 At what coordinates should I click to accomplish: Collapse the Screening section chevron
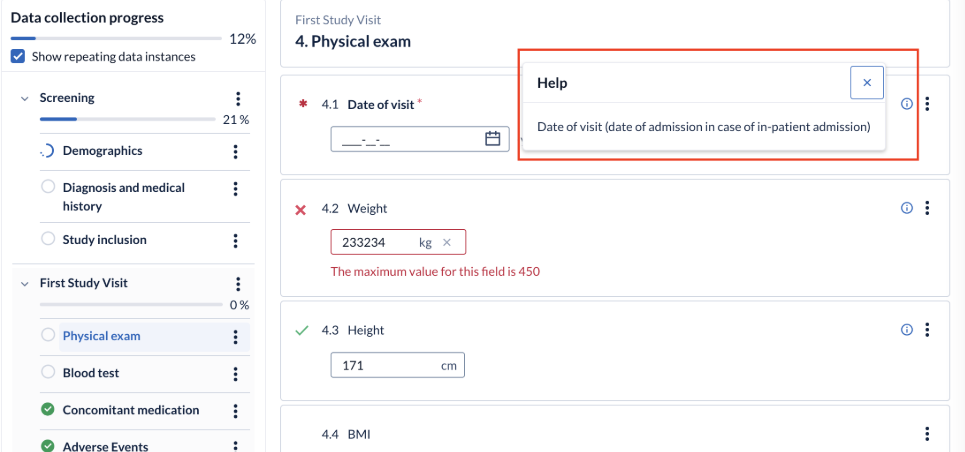(x=25, y=99)
